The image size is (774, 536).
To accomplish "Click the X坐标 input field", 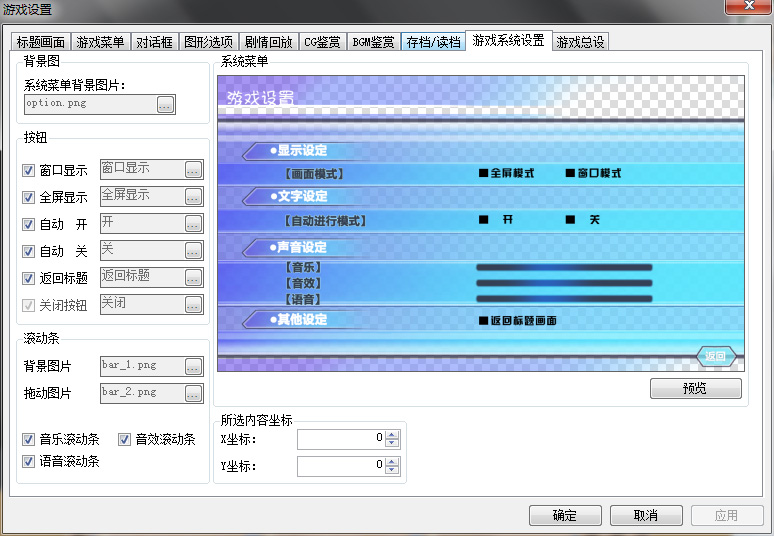I will pyautogui.click(x=341, y=439).
